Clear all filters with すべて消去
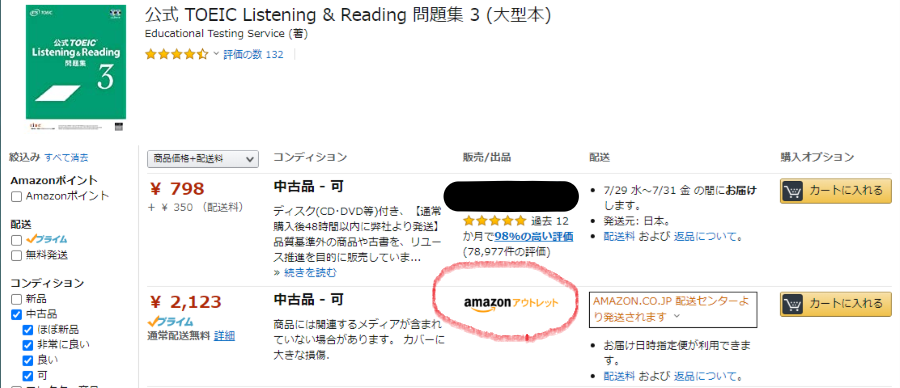The height and width of the screenshot is (388, 900). (x=67, y=157)
